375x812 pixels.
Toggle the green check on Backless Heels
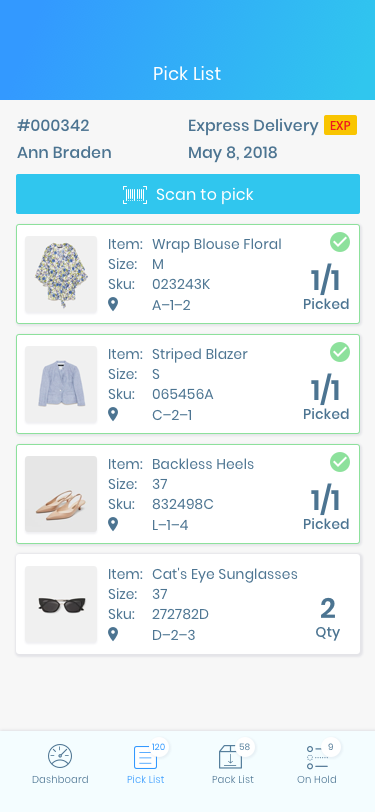[340, 462]
